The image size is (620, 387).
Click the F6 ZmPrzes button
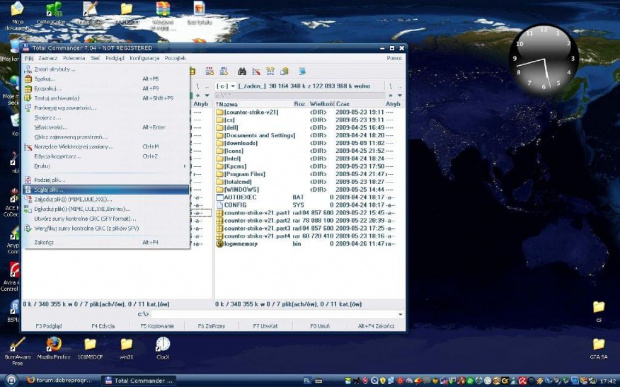click(x=211, y=326)
